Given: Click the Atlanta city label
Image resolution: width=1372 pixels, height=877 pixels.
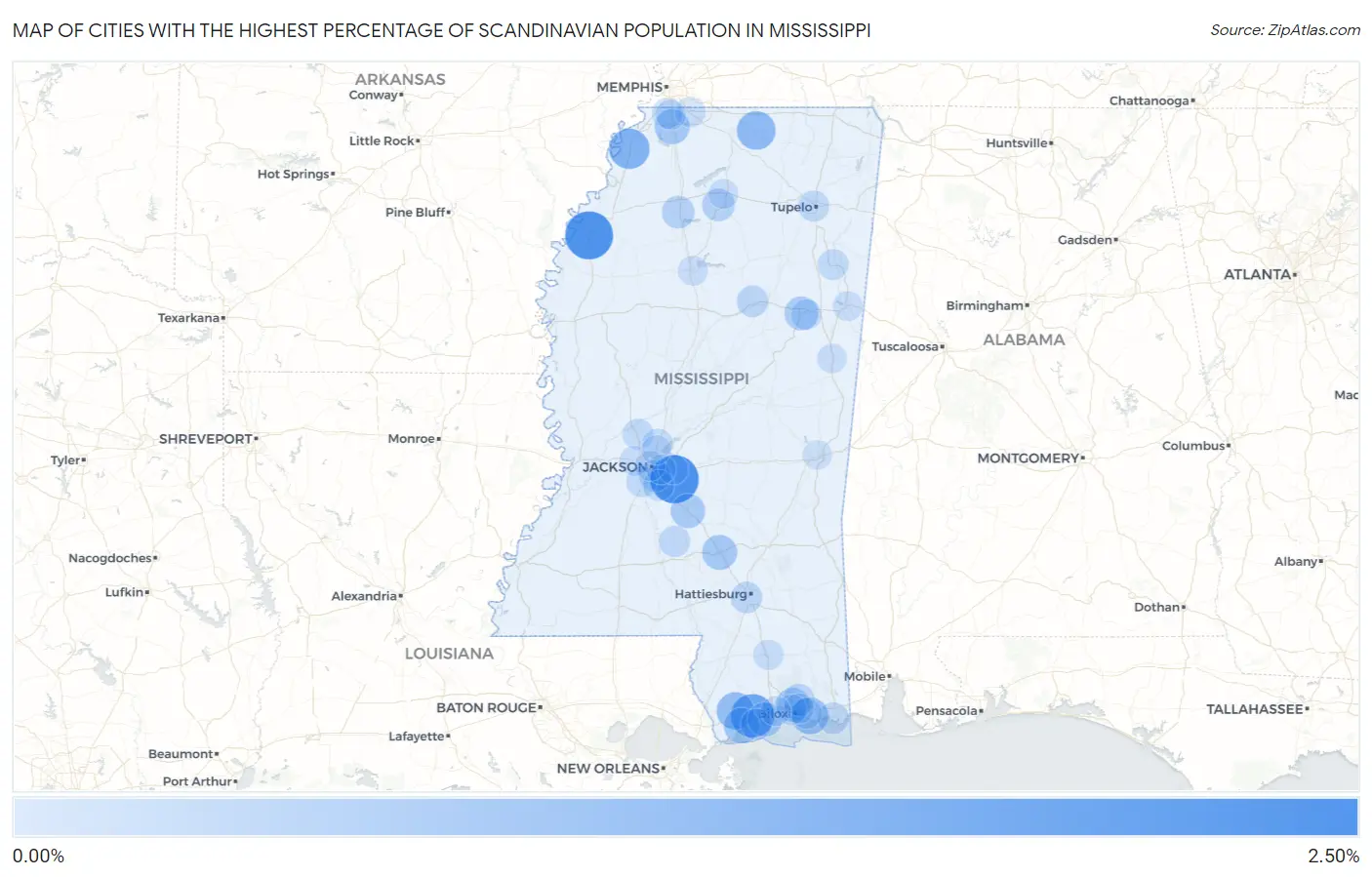Looking at the screenshot, I should (1258, 275).
